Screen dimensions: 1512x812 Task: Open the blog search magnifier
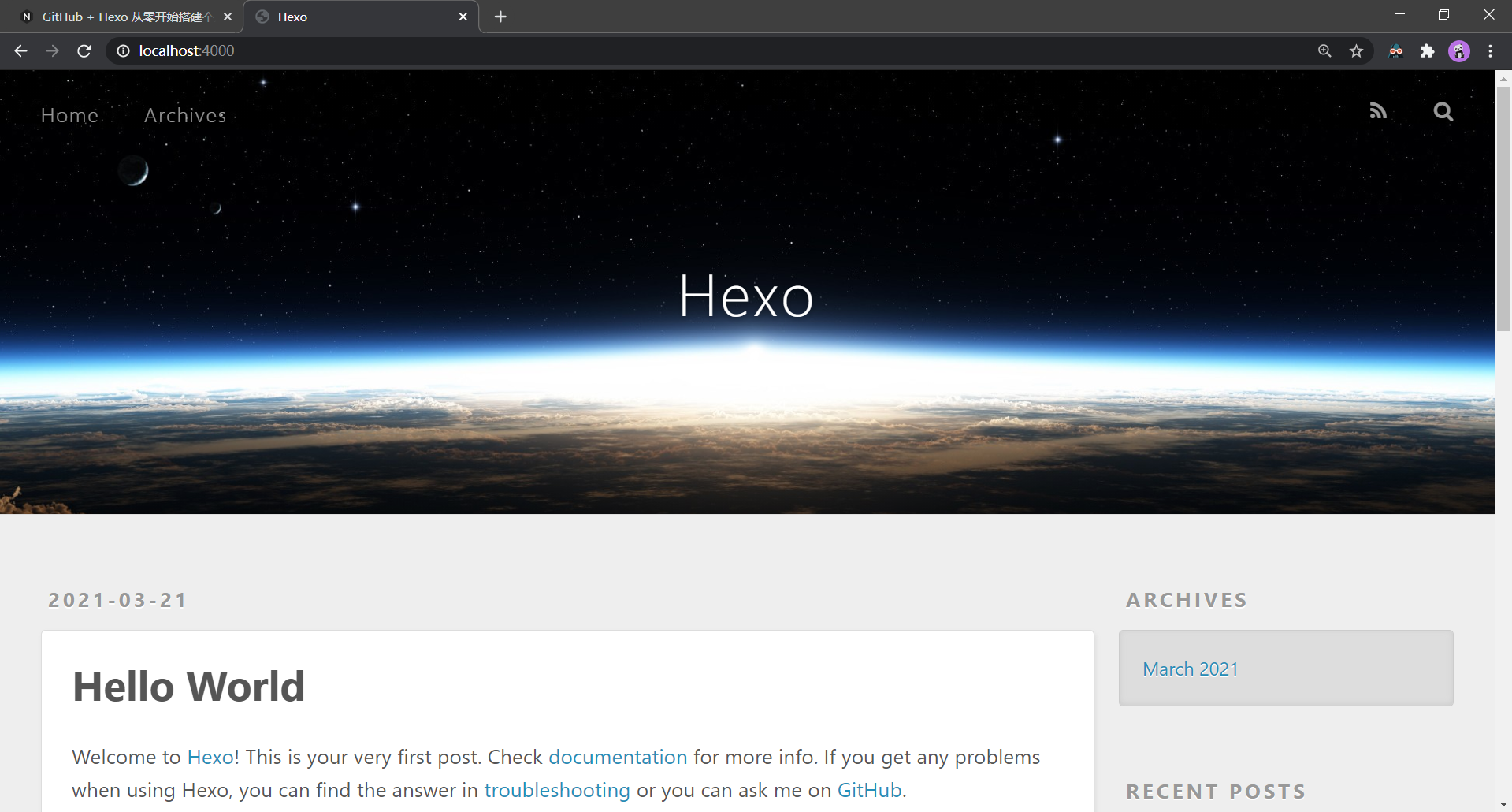(x=1443, y=112)
